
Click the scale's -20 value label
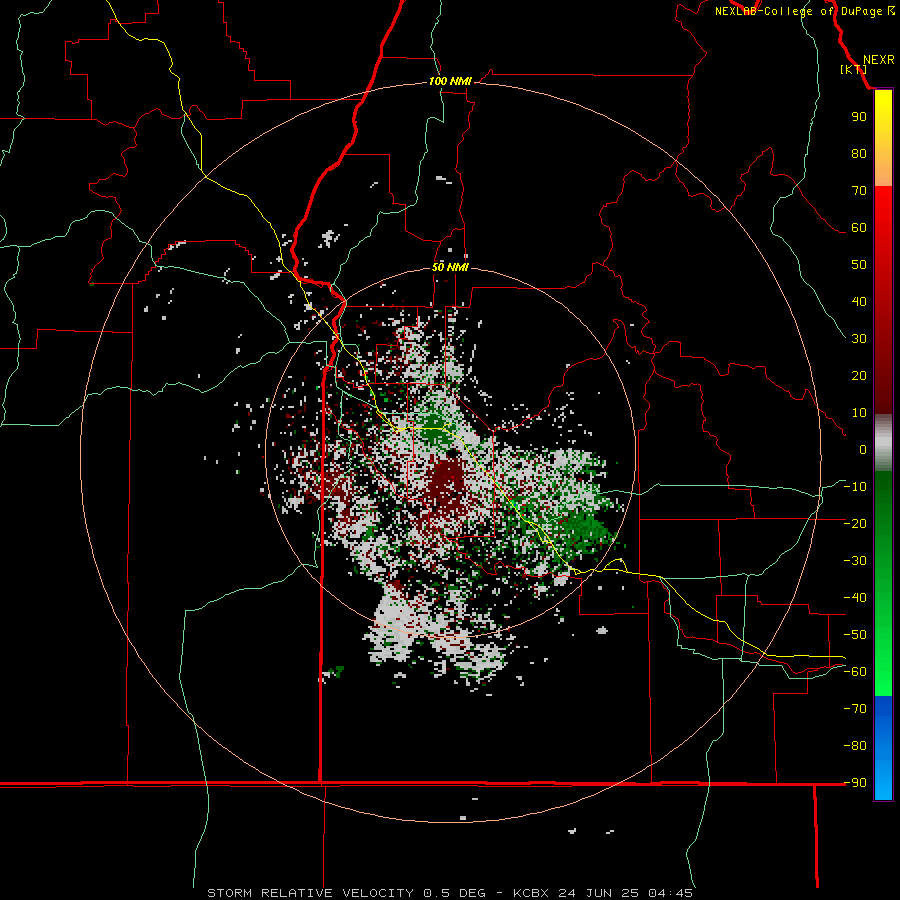pyautogui.click(x=855, y=524)
